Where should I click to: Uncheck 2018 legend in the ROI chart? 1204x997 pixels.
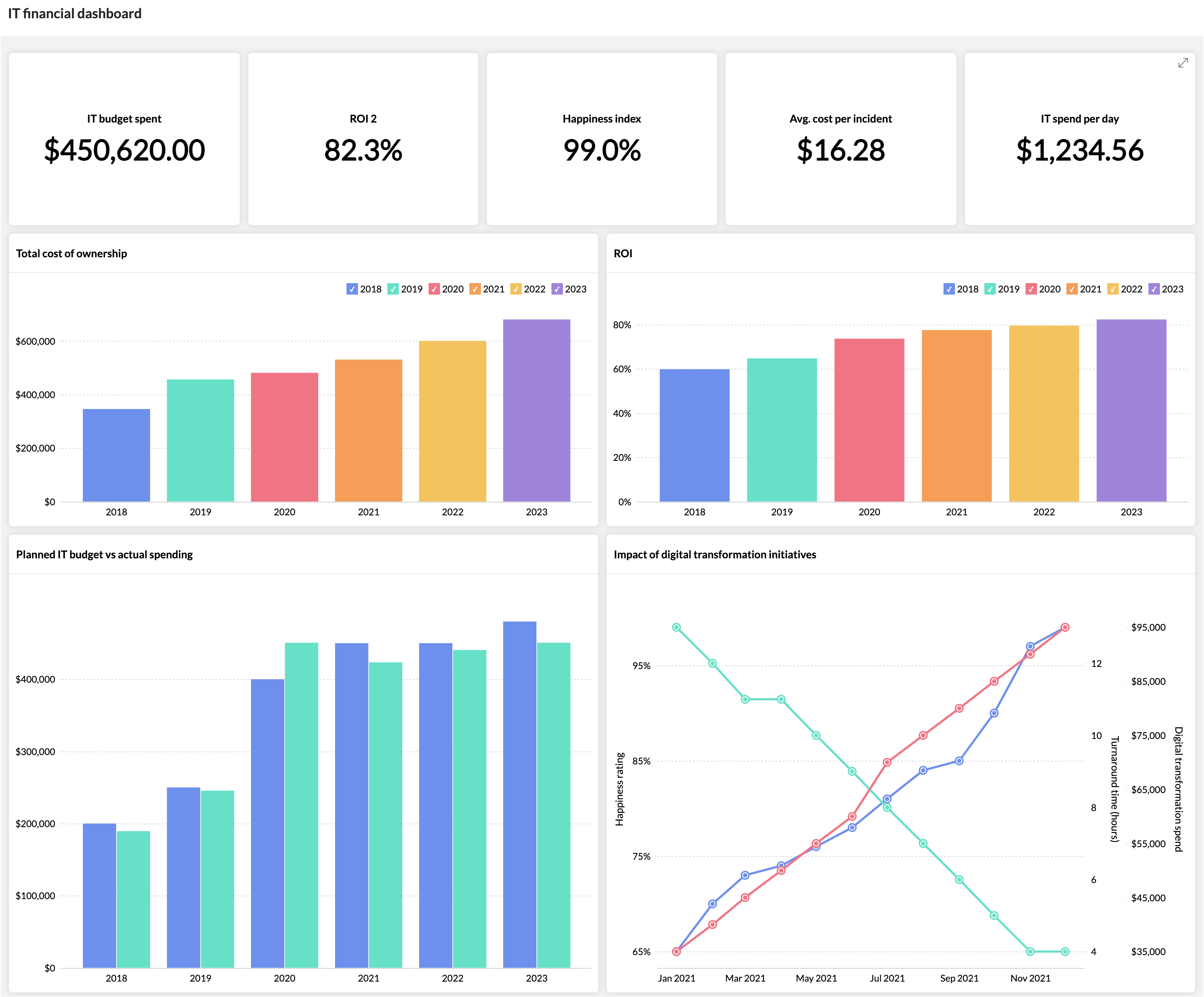[949, 289]
